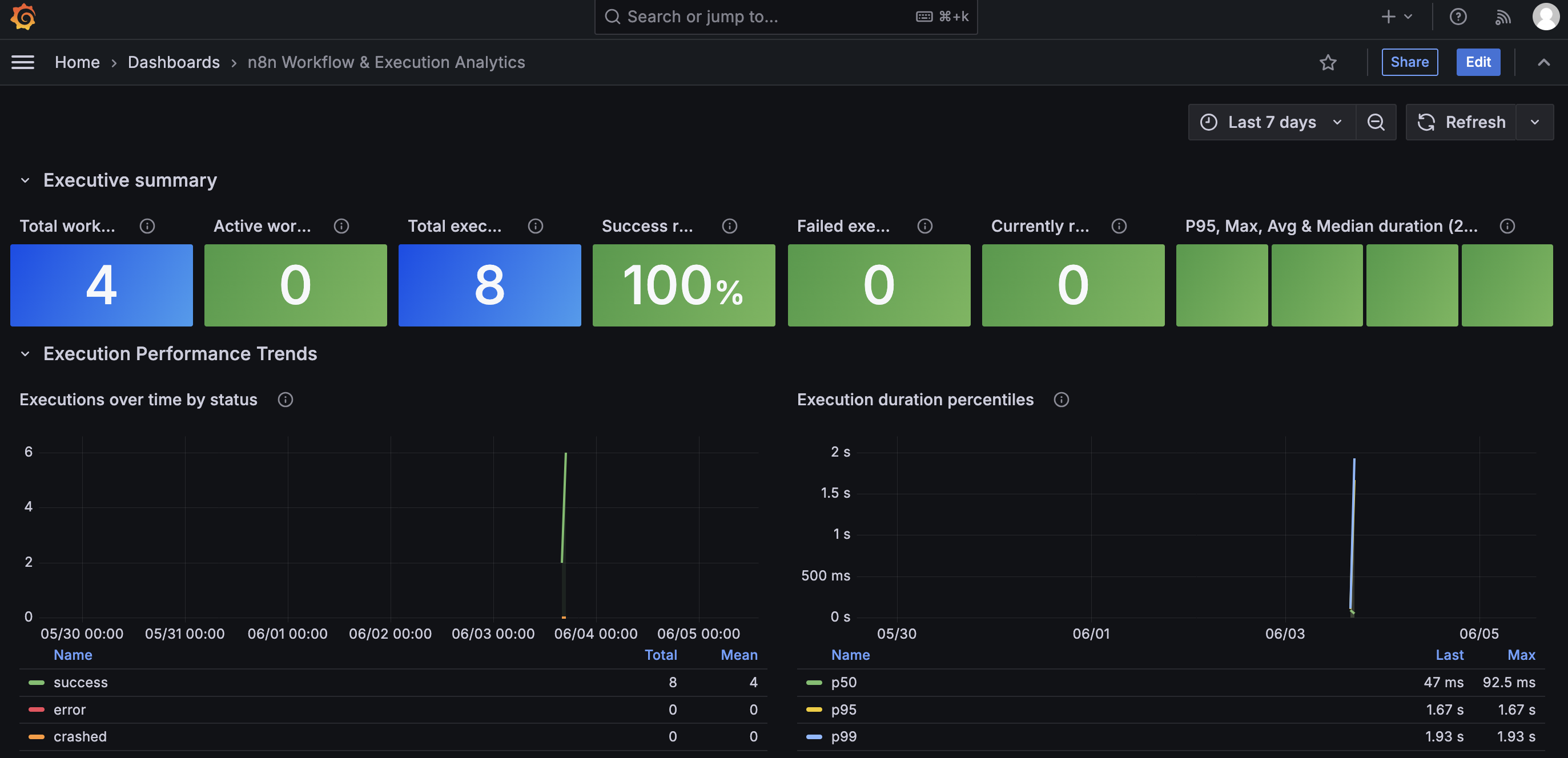Open the user profile avatar

[x=1546, y=17]
